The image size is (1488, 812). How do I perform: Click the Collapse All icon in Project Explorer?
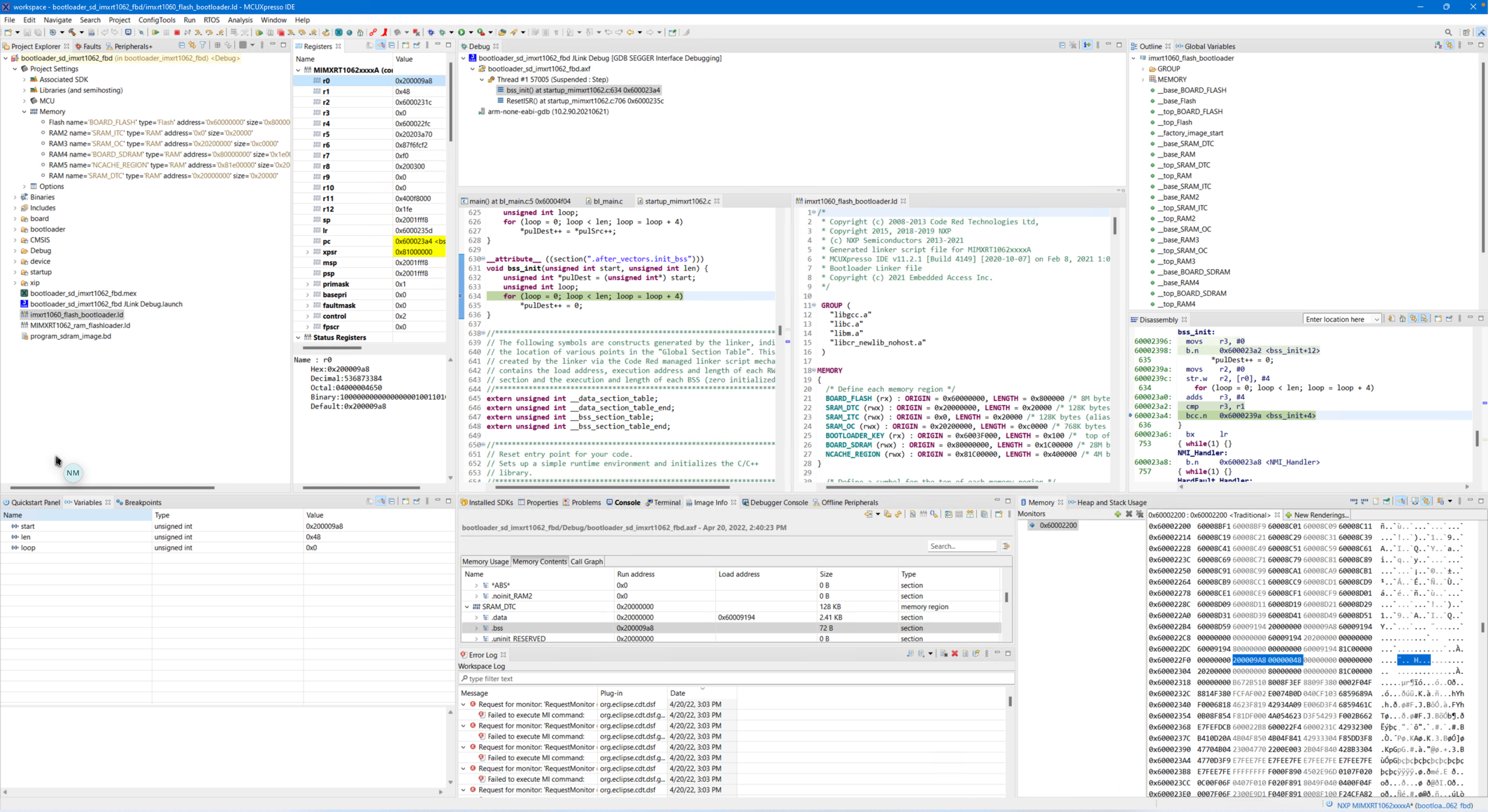click(181, 45)
